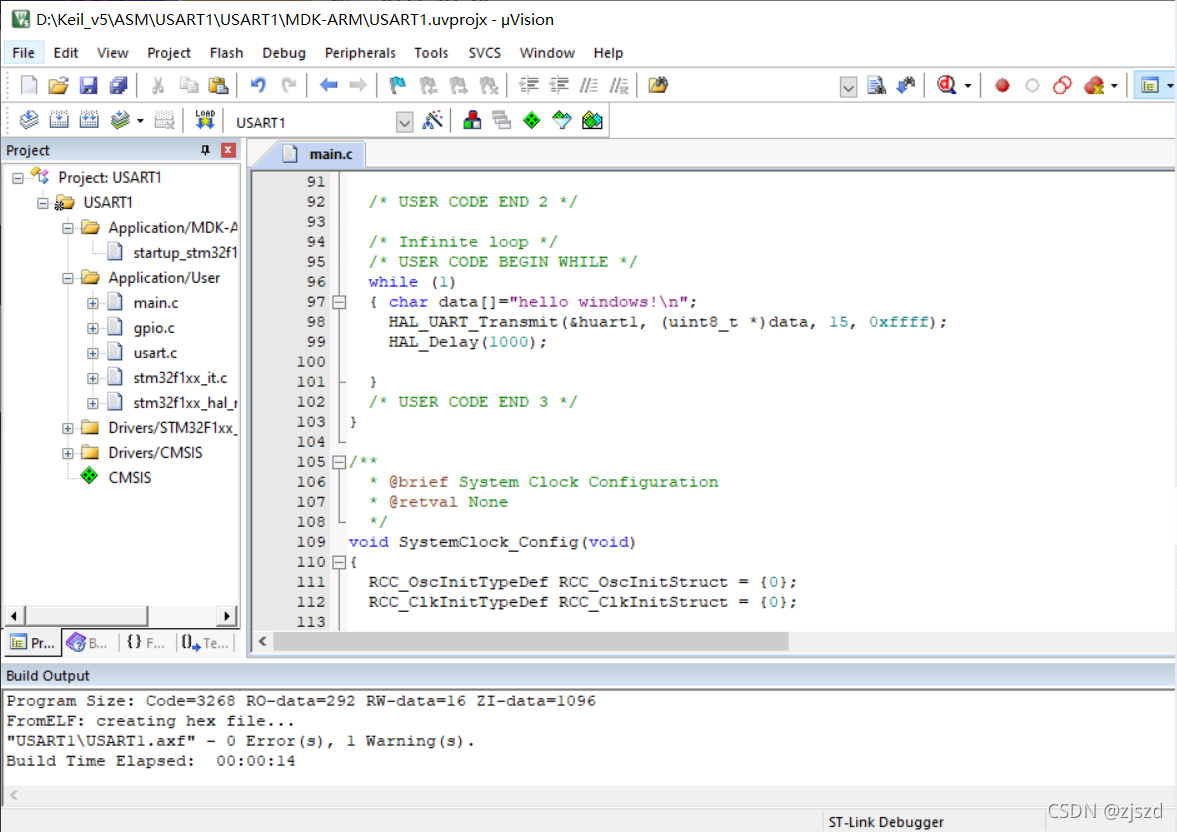The image size is (1177, 832).
Task: Collapse the Project: USART1 root node
Action: pos(17,178)
